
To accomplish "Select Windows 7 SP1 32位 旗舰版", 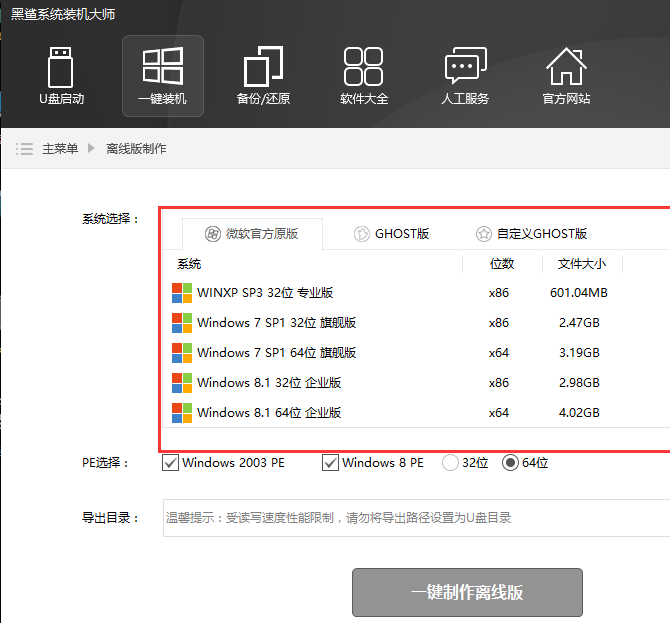I will [417, 323].
